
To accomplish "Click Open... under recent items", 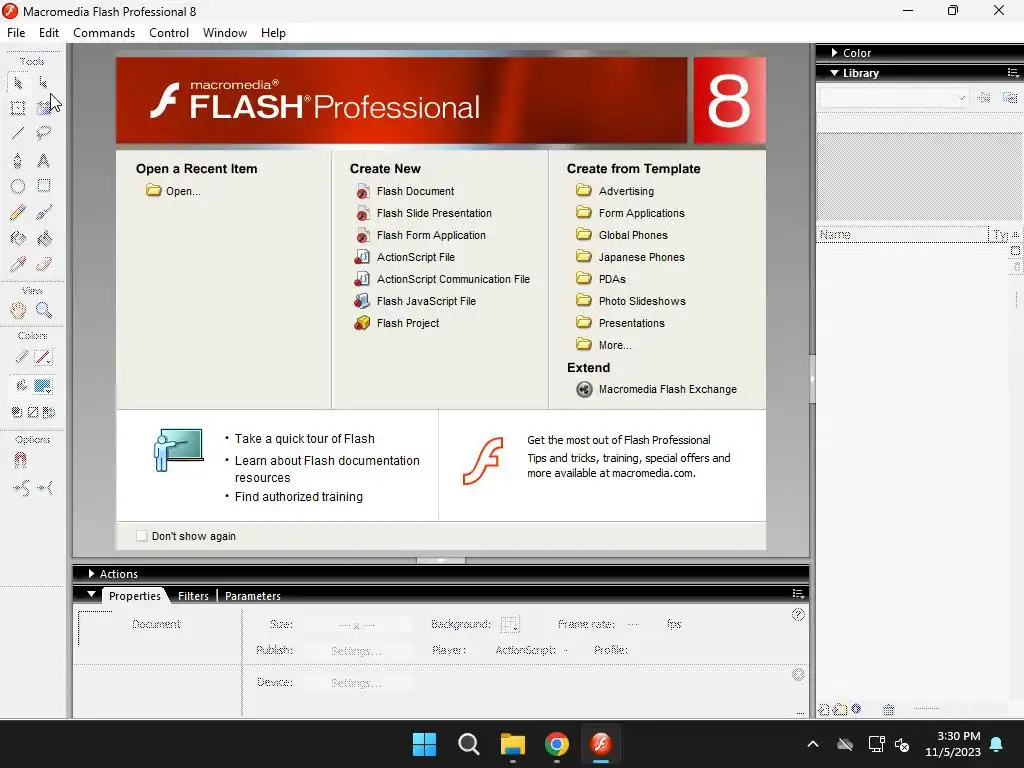I will pyautogui.click(x=174, y=191).
